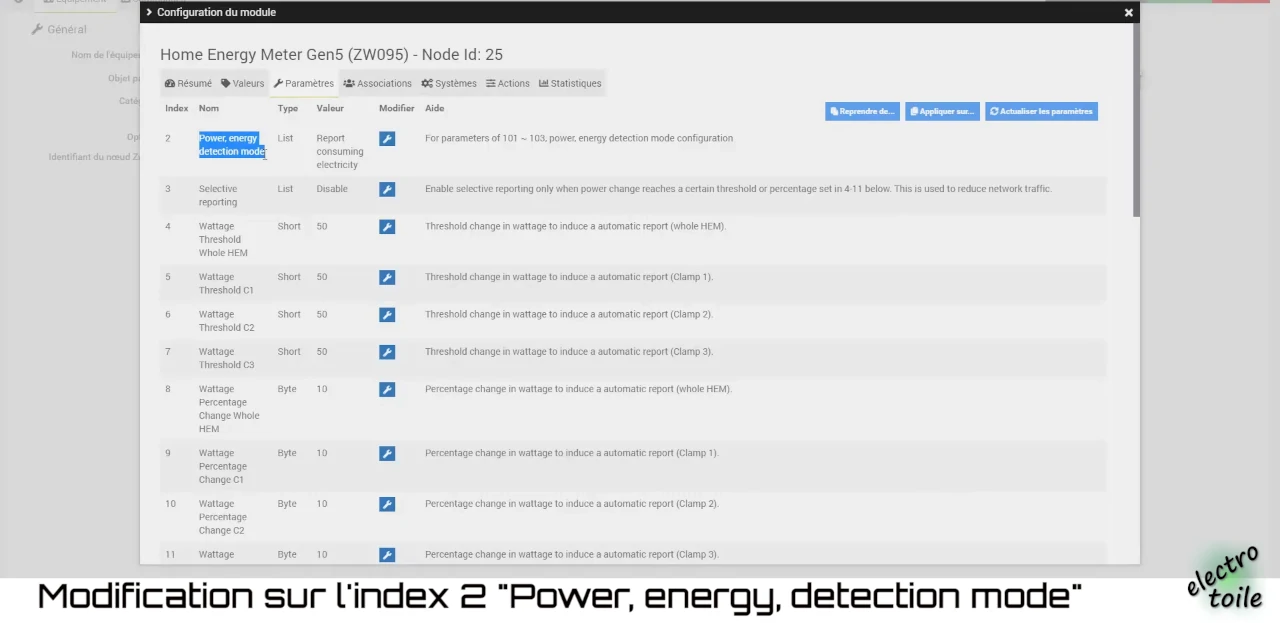Click Wattage Percentage Change Whole HEM name

click(x=229, y=409)
